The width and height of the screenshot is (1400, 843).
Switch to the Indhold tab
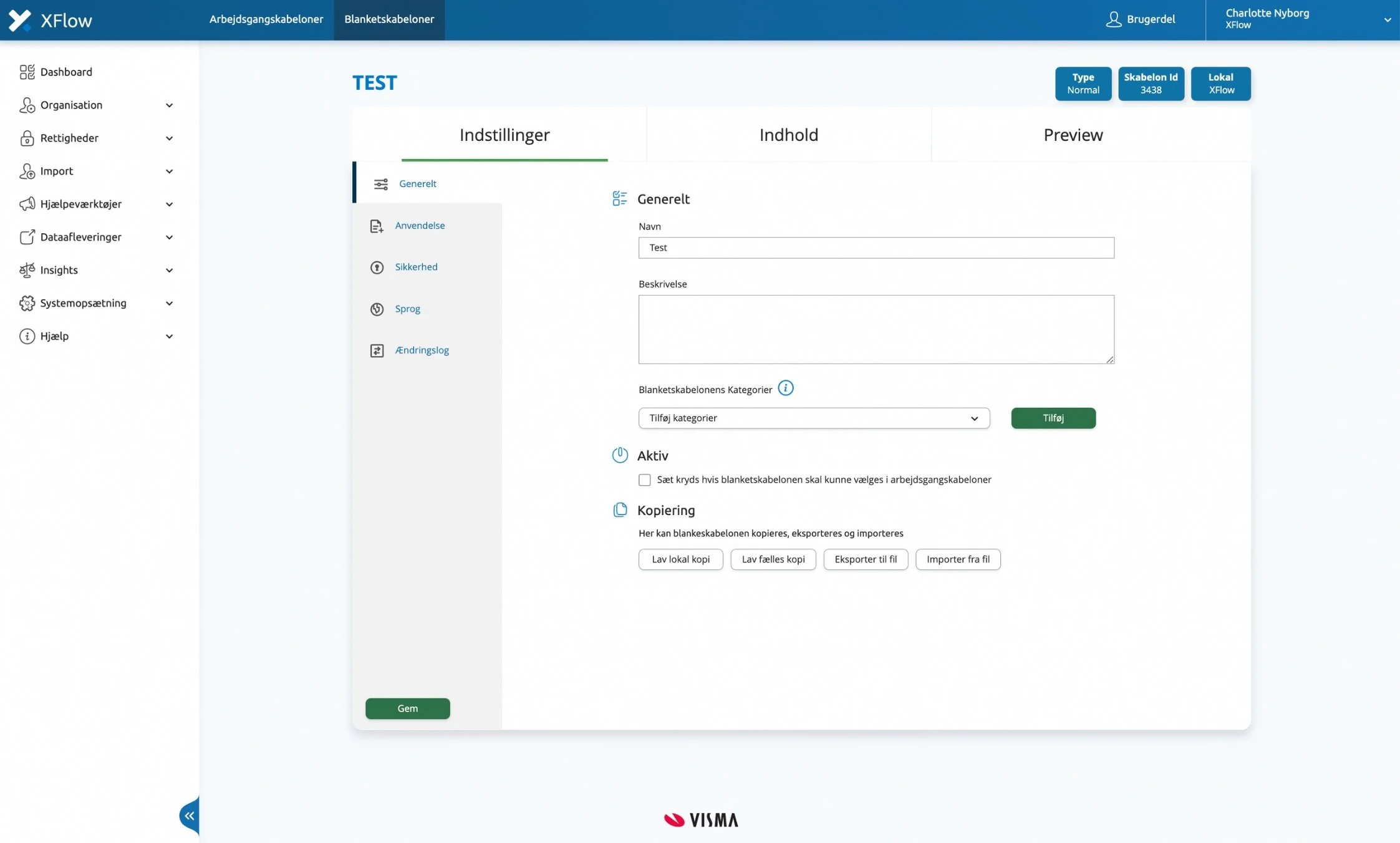tap(788, 135)
